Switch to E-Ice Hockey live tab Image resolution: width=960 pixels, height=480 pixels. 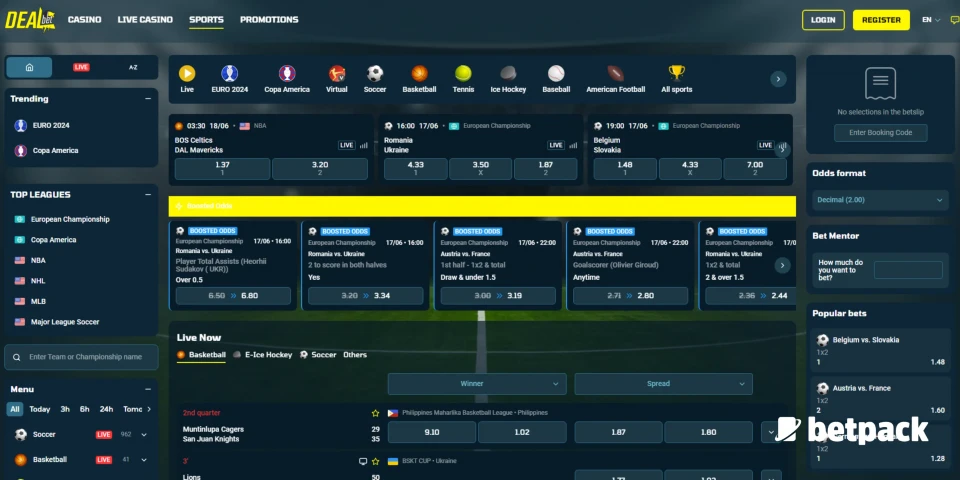[x=267, y=355]
